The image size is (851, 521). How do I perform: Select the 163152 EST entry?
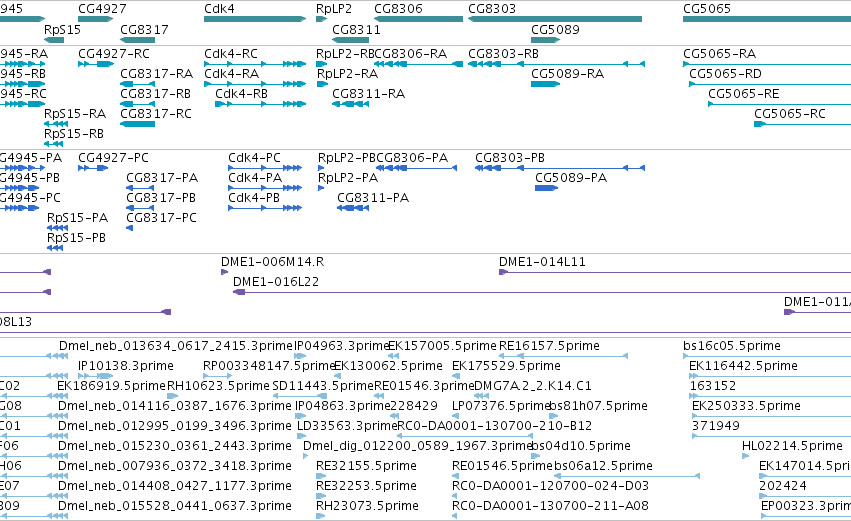pos(713,386)
